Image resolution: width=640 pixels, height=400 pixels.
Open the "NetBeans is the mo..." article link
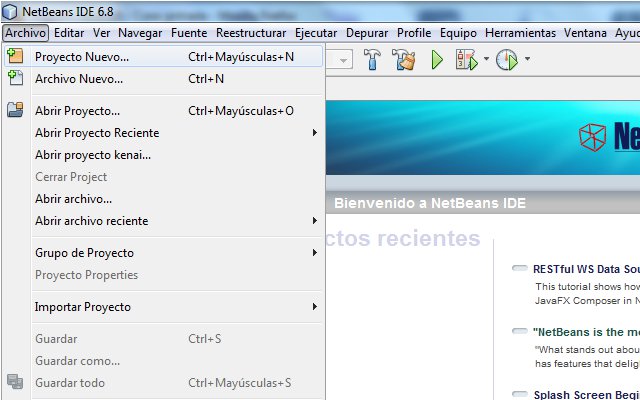pyautogui.click(x=586, y=332)
